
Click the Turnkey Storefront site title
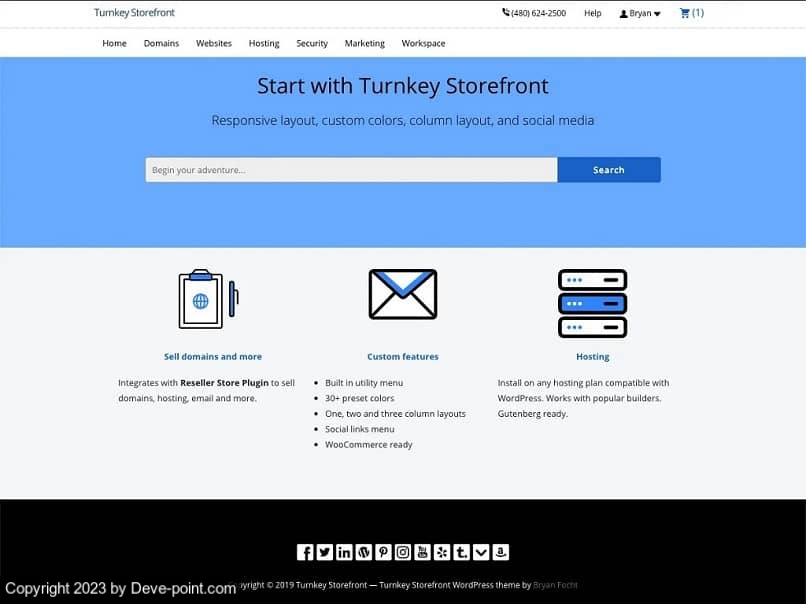coord(134,13)
